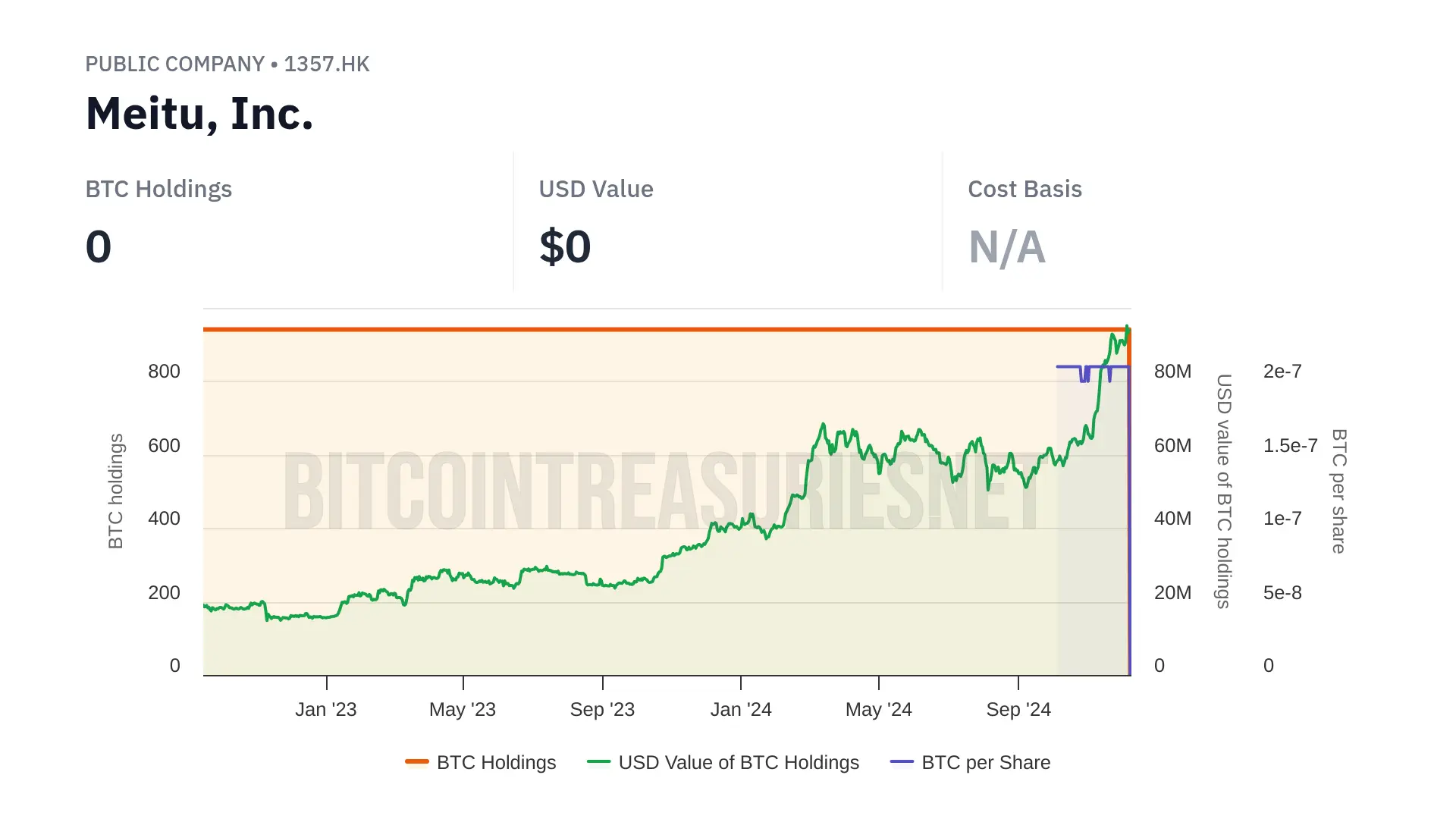This screenshot has width=1456, height=819.
Task: Click the orange BTC Holdings legend swatch
Action: (417, 761)
